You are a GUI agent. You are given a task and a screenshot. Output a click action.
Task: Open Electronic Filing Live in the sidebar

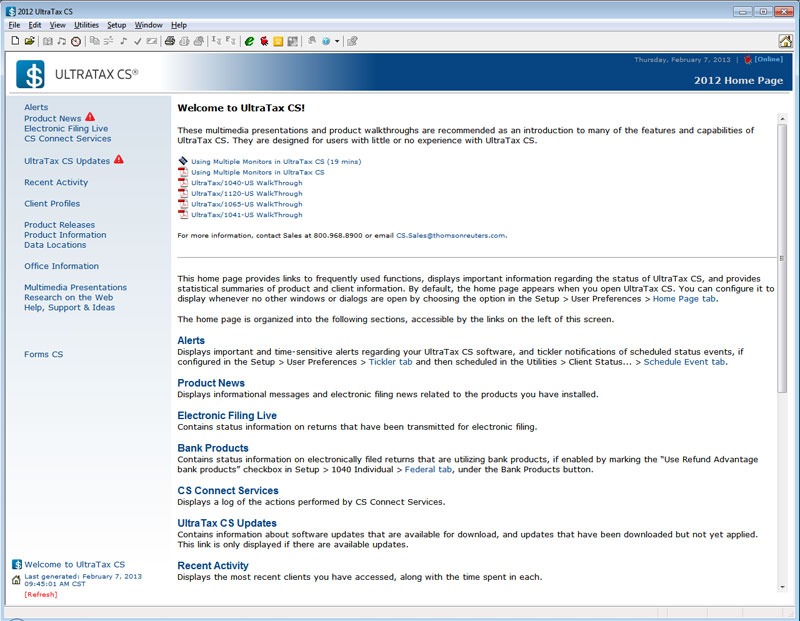(x=66, y=129)
